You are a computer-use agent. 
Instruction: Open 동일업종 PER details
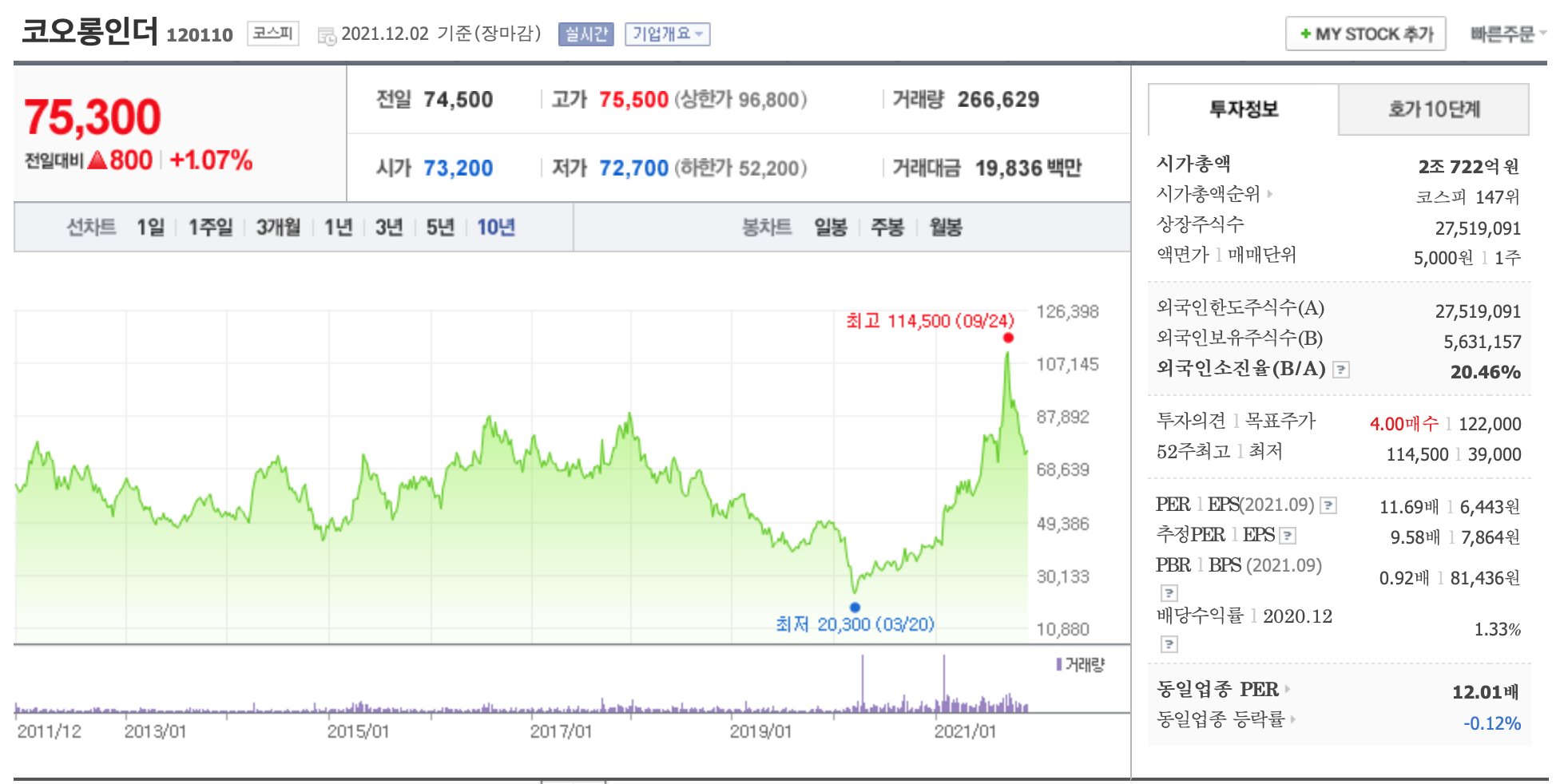[x=1287, y=689]
